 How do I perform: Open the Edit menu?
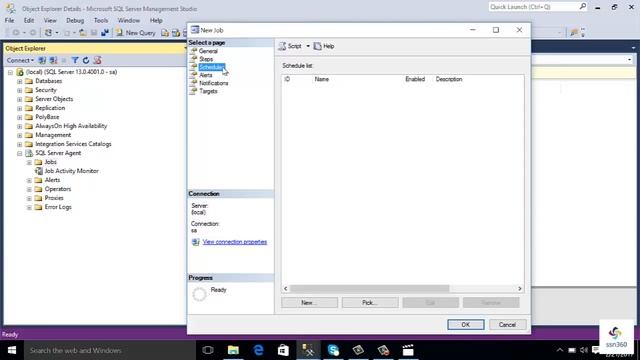[29, 20]
